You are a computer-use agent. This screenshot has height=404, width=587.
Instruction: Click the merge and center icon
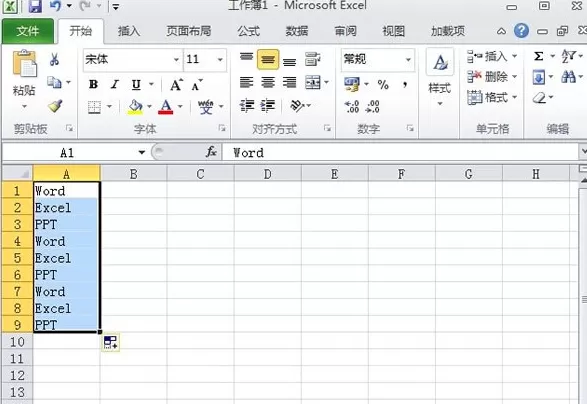pyautogui.click(x=313, y=82)
